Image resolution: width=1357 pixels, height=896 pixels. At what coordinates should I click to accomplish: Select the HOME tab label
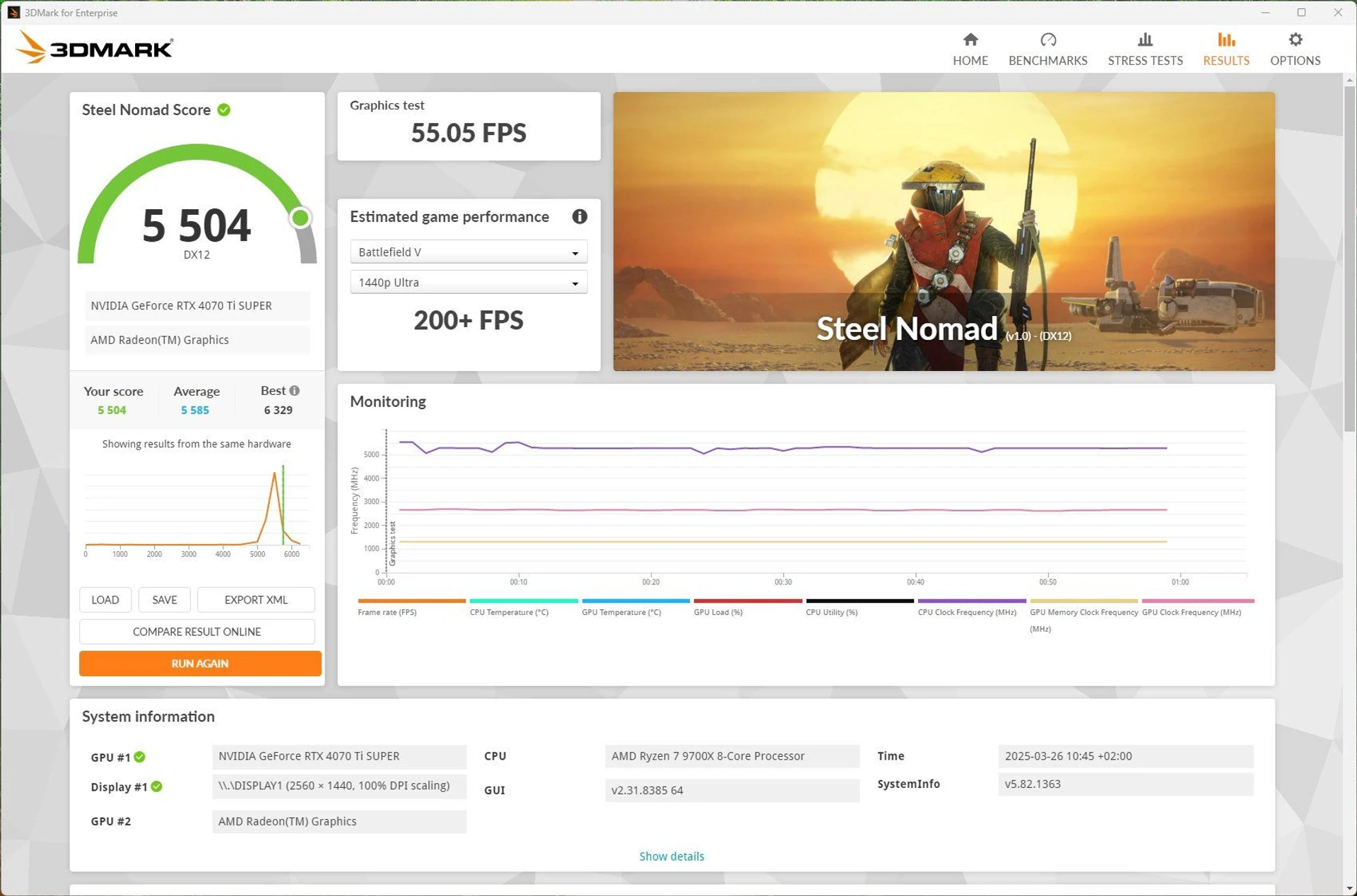coord(970,61)
